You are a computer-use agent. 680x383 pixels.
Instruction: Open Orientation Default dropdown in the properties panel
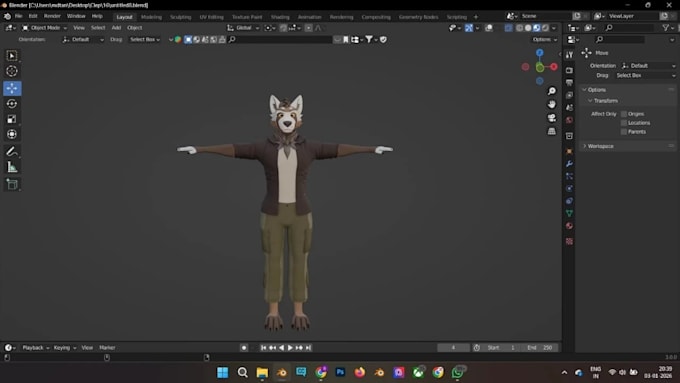click(648, 66)
